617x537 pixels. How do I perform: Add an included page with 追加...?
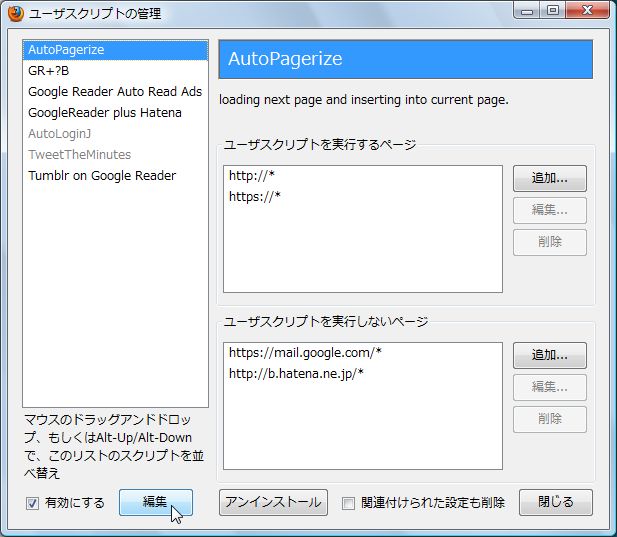pos(550,179)
